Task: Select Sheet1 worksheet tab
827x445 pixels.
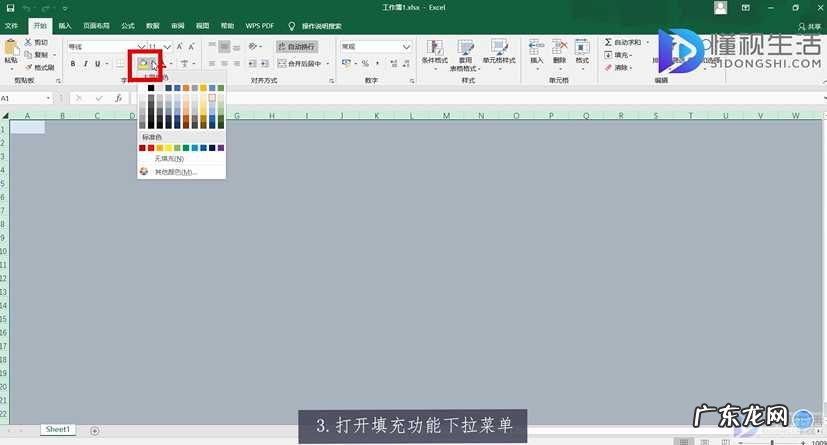Action: pyautogui.click(x=58, y=430)
